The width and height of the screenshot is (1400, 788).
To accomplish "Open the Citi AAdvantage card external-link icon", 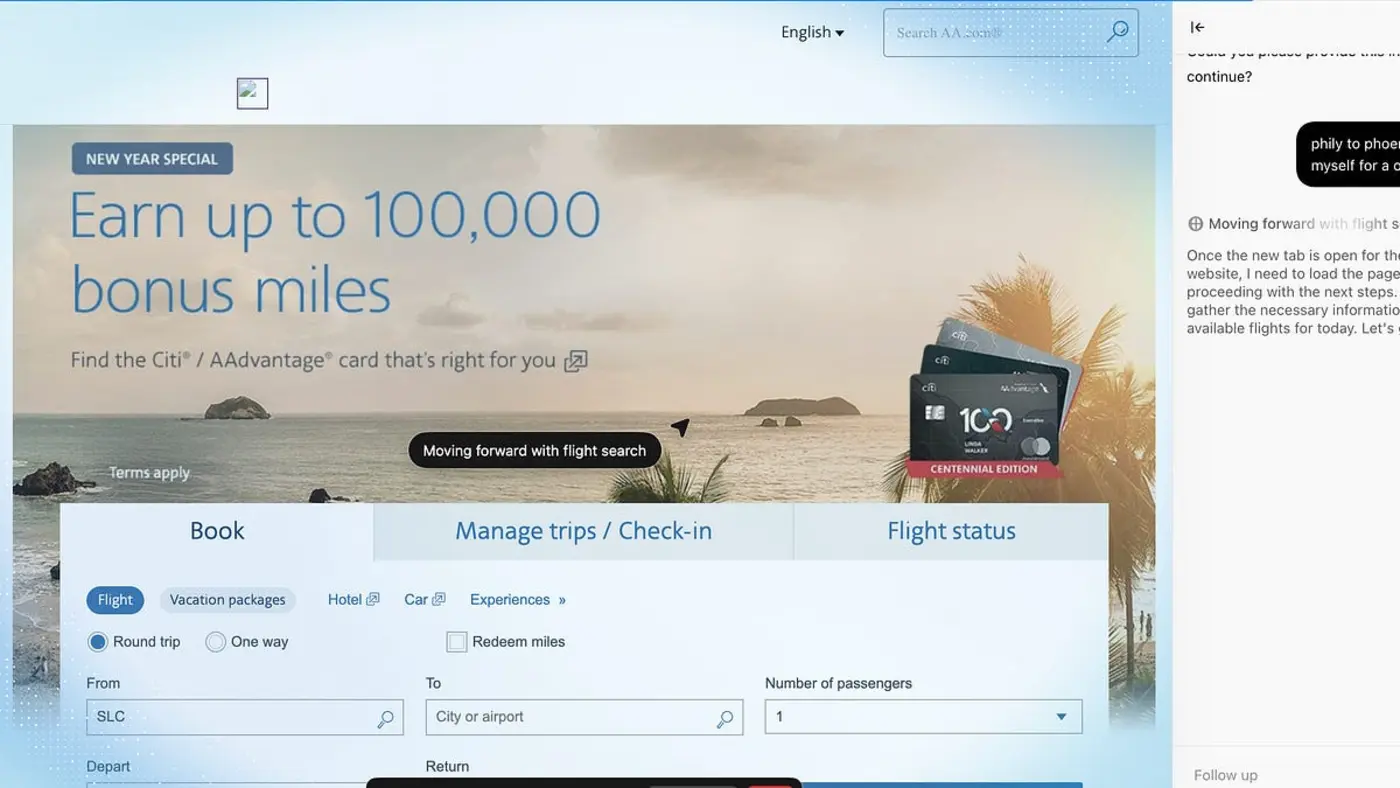I will [x=574, y=360].
